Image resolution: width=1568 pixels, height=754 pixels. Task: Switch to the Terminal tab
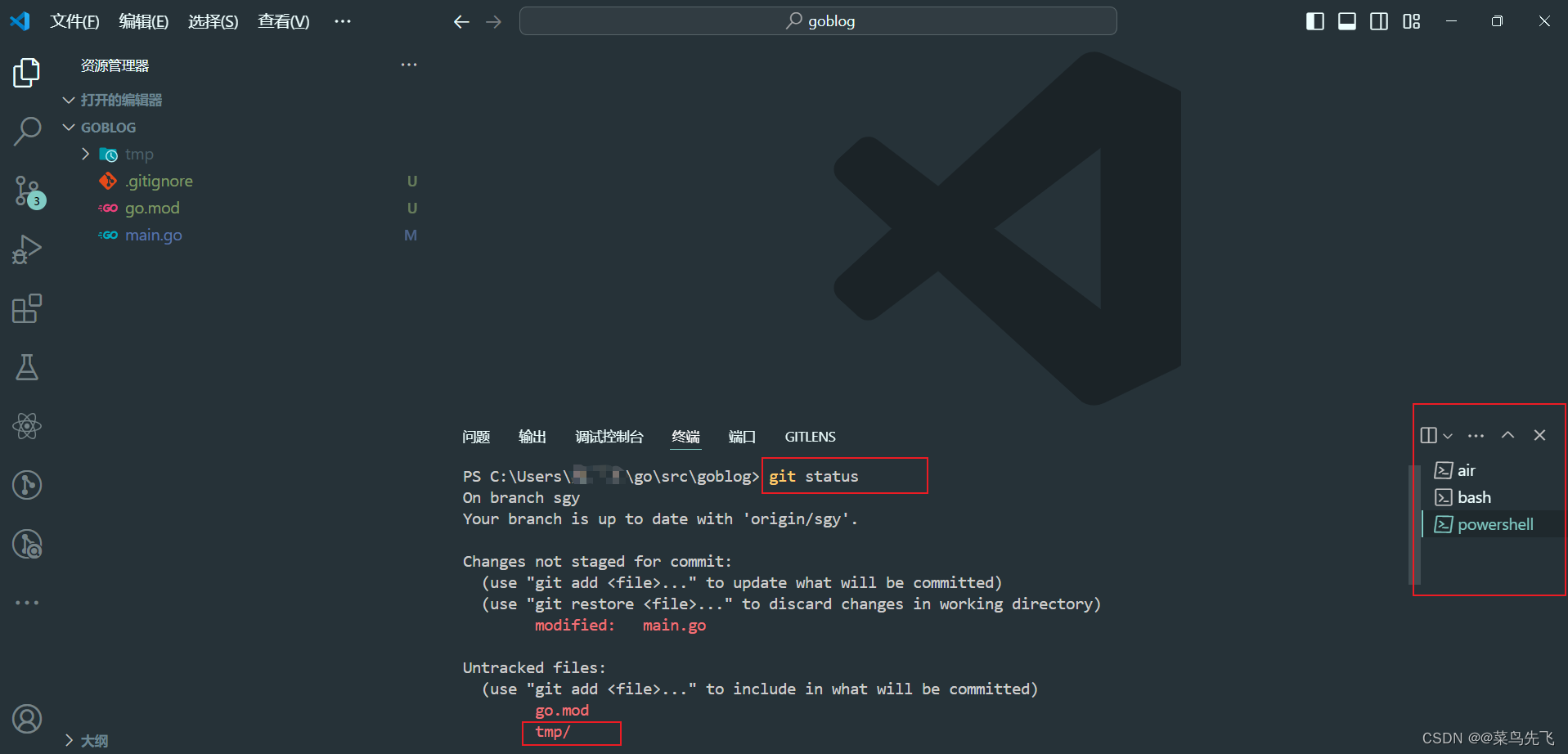coord(685,437)
